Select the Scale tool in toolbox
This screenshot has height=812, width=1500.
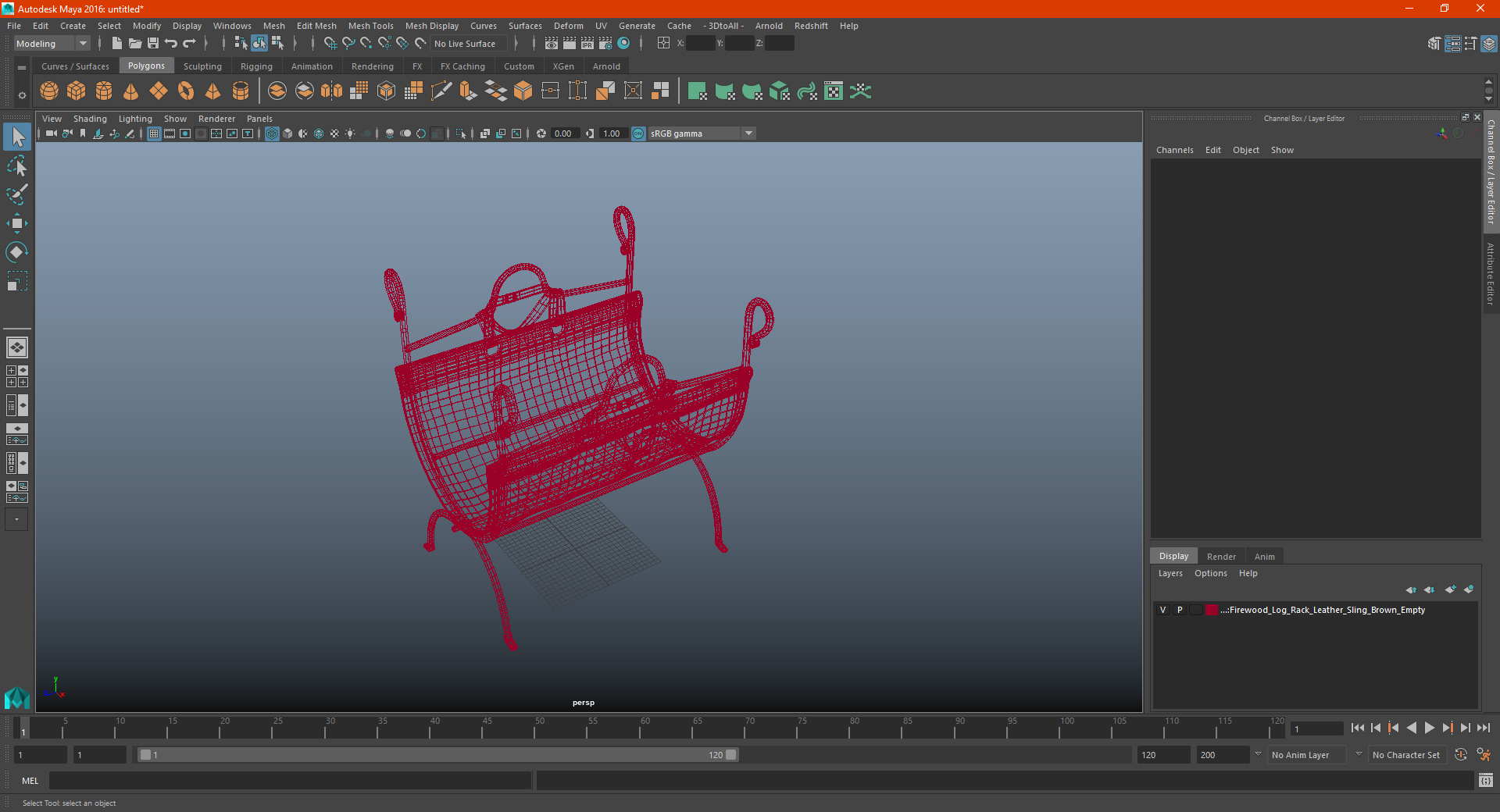click(x=17, y=281)
